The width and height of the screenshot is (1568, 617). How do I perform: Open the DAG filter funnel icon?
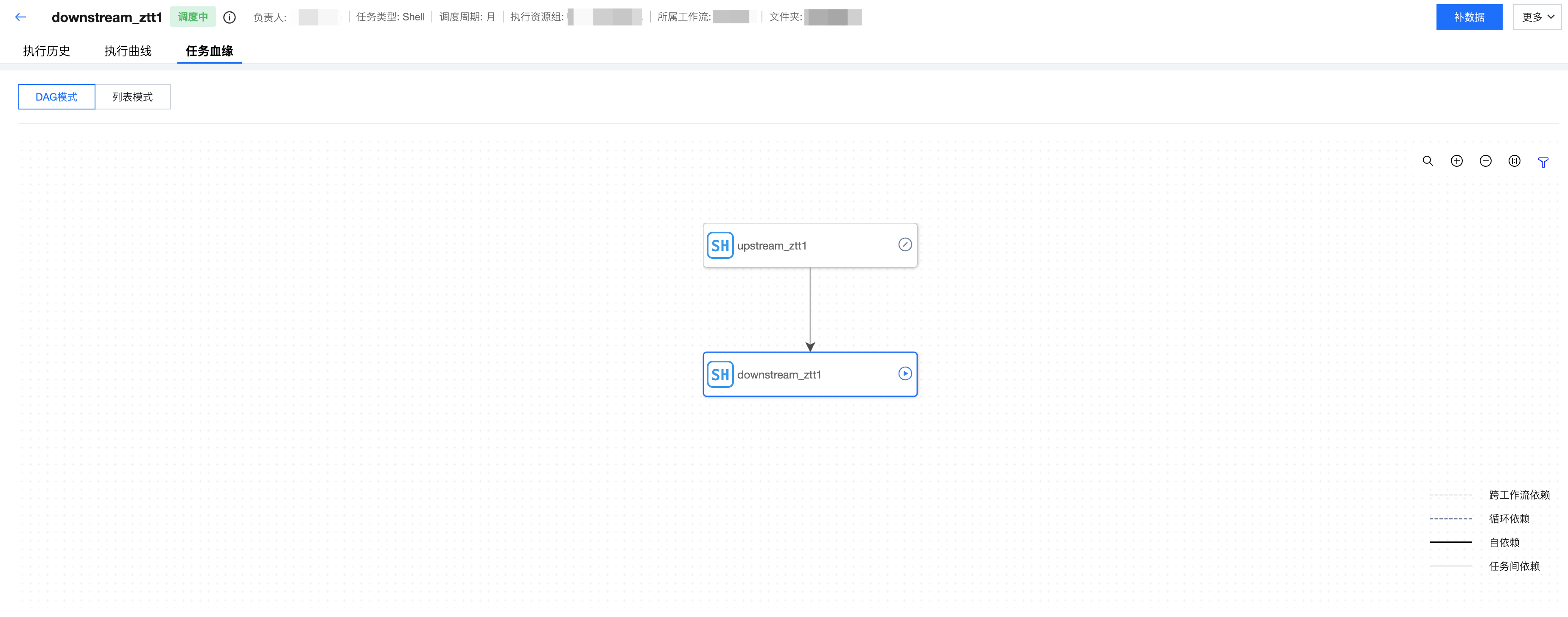pos(1543,162)
